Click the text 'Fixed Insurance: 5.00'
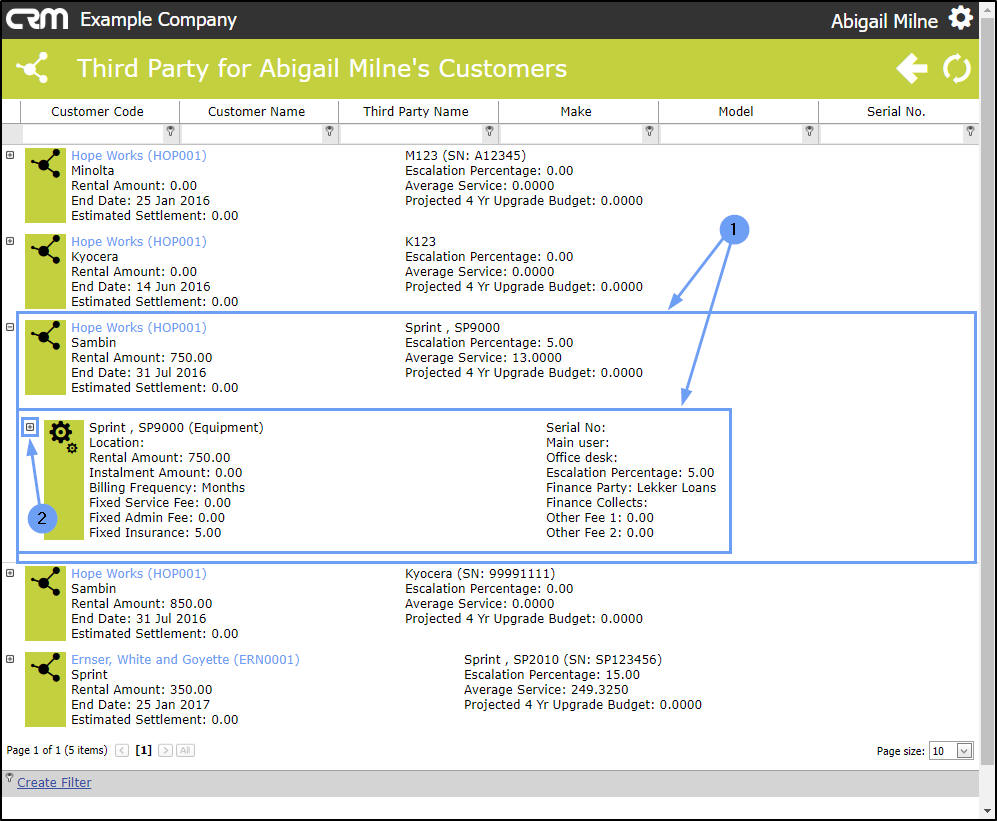Image resolution: width=997 pixels, height=821 pixels. 155,532
